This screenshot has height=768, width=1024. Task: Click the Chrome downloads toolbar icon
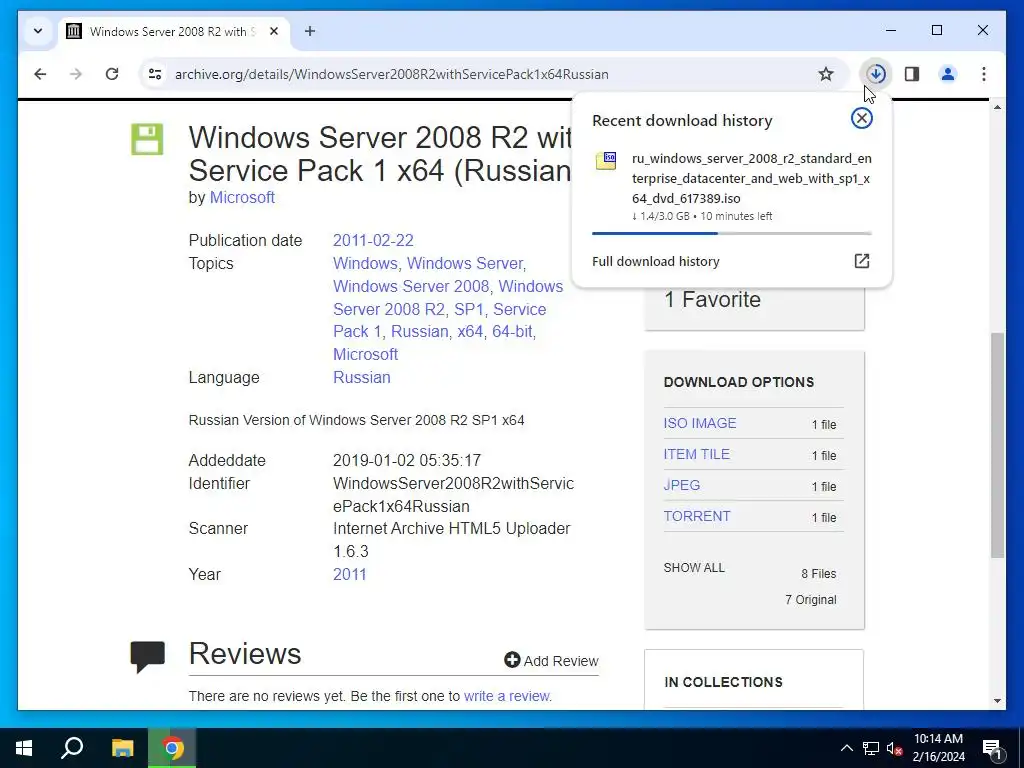(x=876, y=74)
